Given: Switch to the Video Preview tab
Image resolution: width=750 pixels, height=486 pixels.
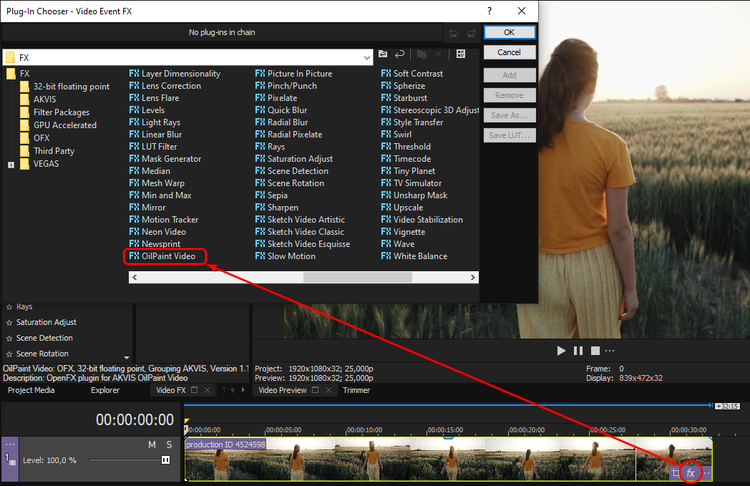Looking at the screenshot, I should 282,390.
